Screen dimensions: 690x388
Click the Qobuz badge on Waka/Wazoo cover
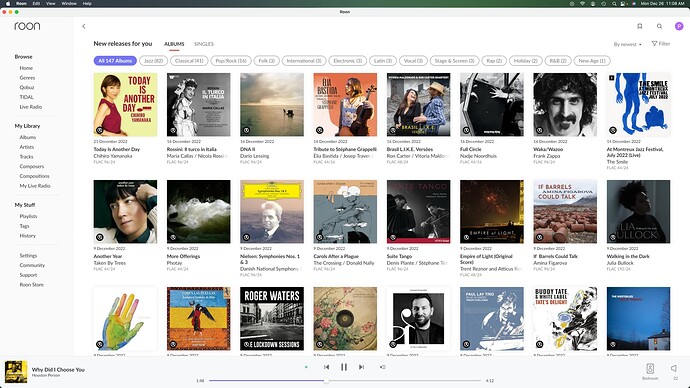click(x=540, y=130)
